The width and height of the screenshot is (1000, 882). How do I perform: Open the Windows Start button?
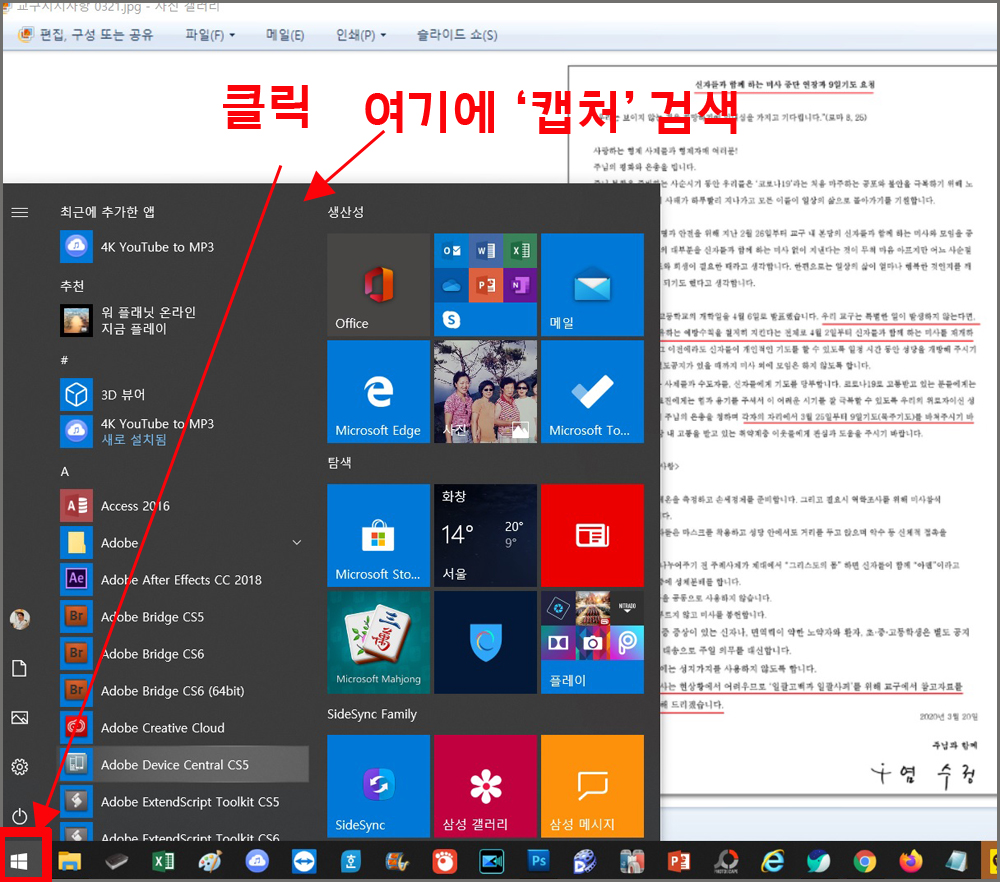[19, 862]
